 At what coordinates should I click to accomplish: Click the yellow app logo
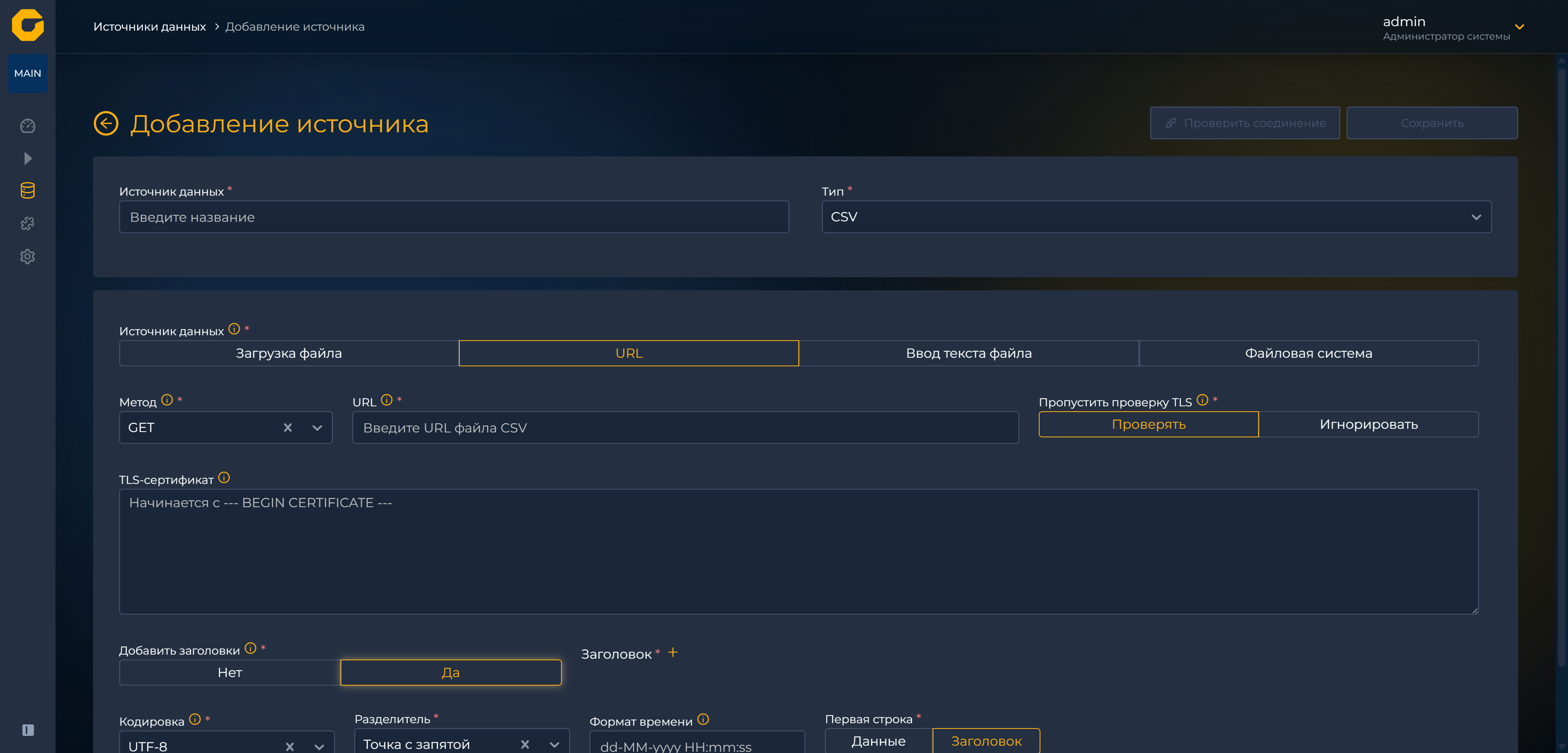click(x=27, y=25)
